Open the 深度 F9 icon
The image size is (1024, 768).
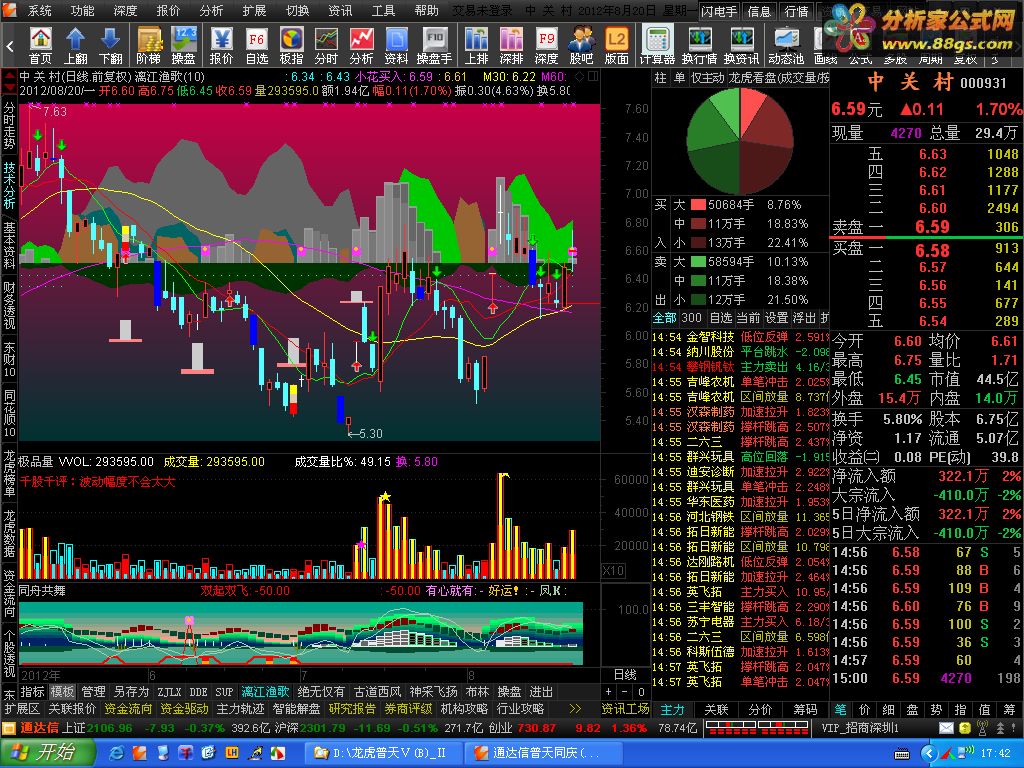[546, 45]
